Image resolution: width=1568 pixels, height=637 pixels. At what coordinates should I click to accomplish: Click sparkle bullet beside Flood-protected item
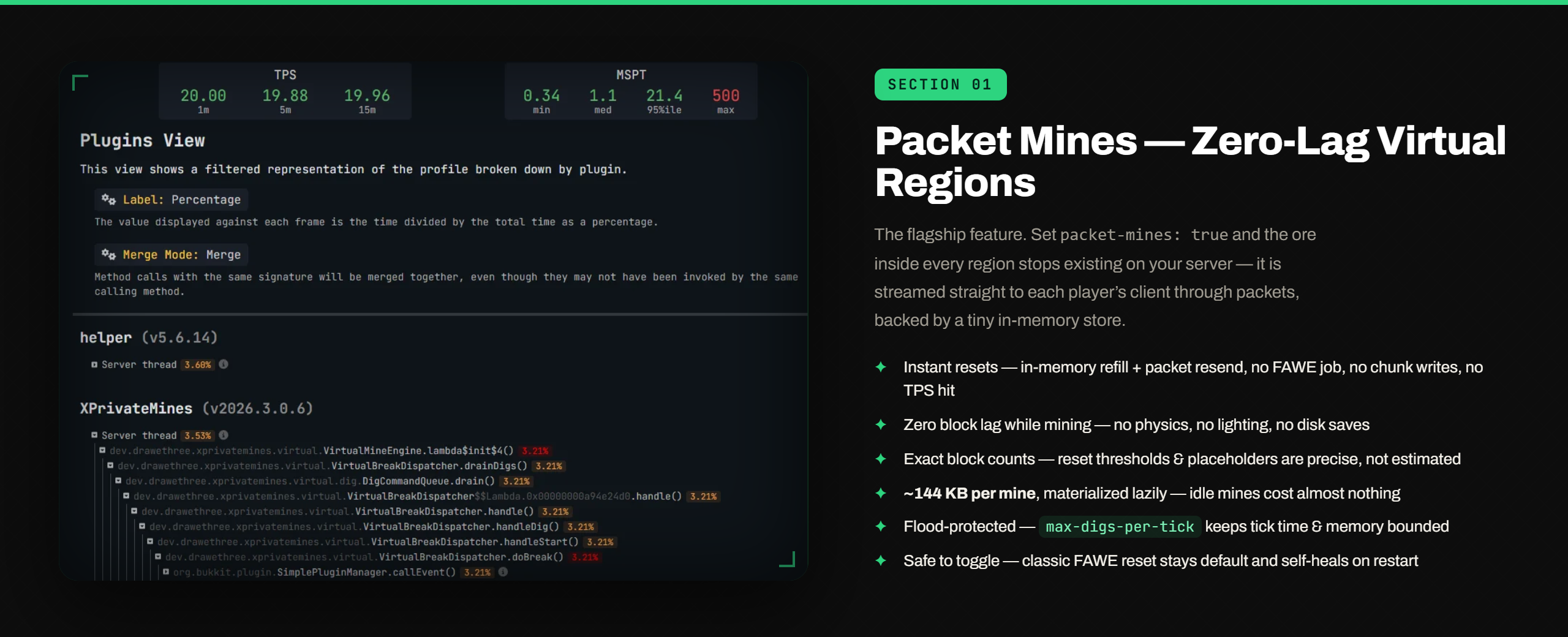[x=881, y=526]
